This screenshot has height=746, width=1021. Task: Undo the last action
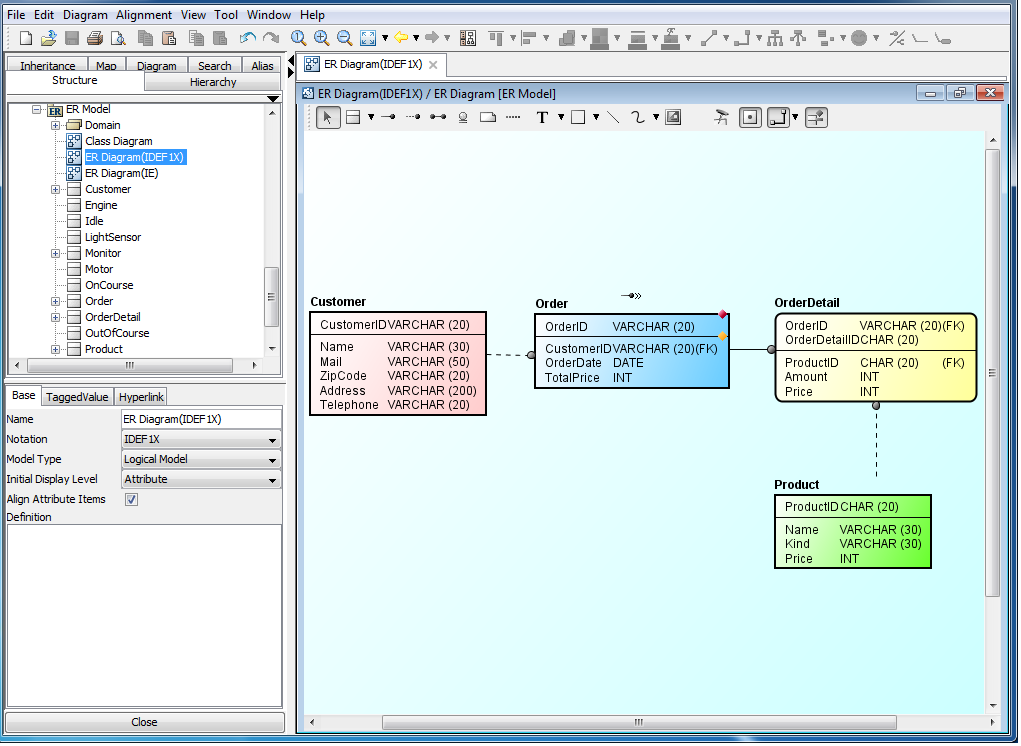(x=247, y=38)
